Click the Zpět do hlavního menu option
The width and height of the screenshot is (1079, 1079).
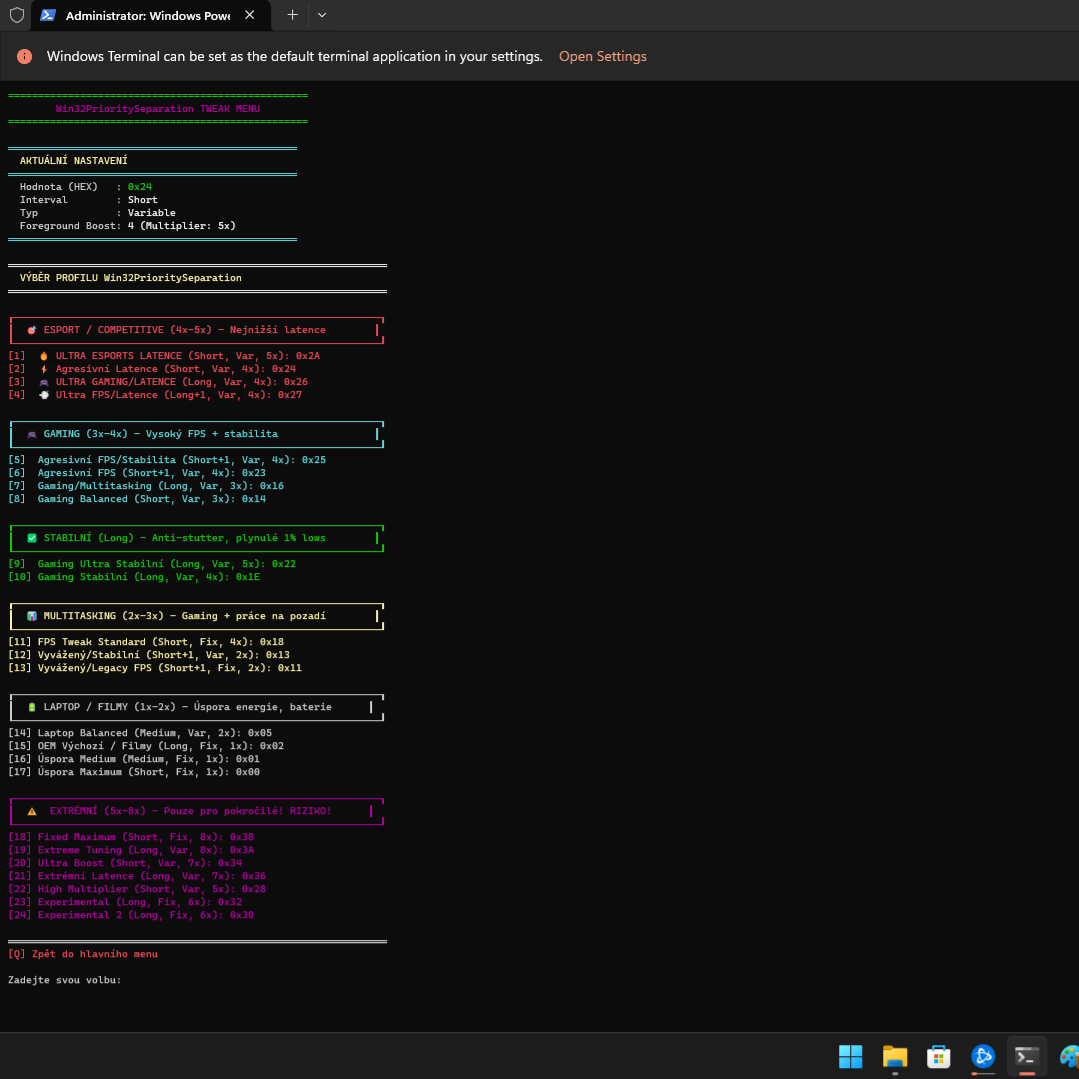click(x=94, y=954)
